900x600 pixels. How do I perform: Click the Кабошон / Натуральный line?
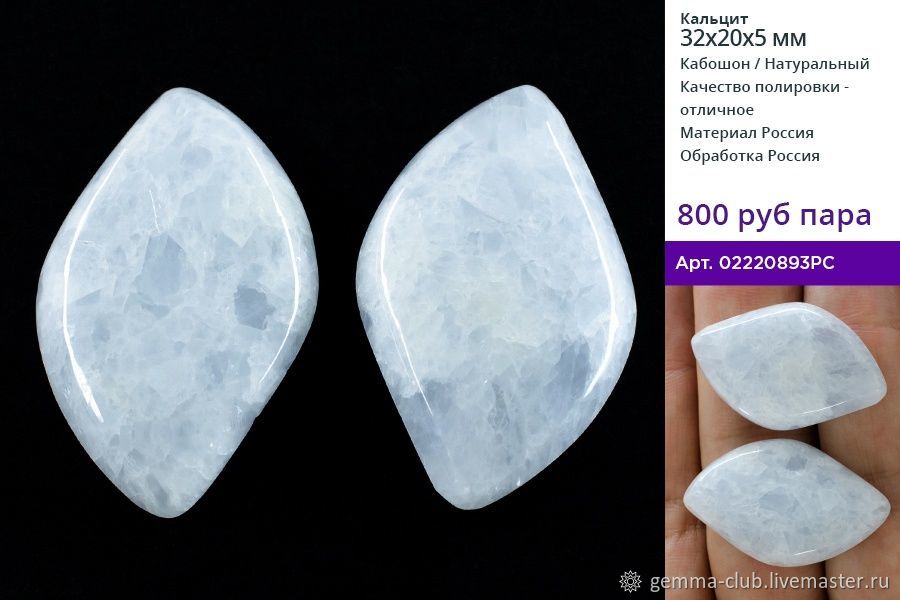click(775, 64)
